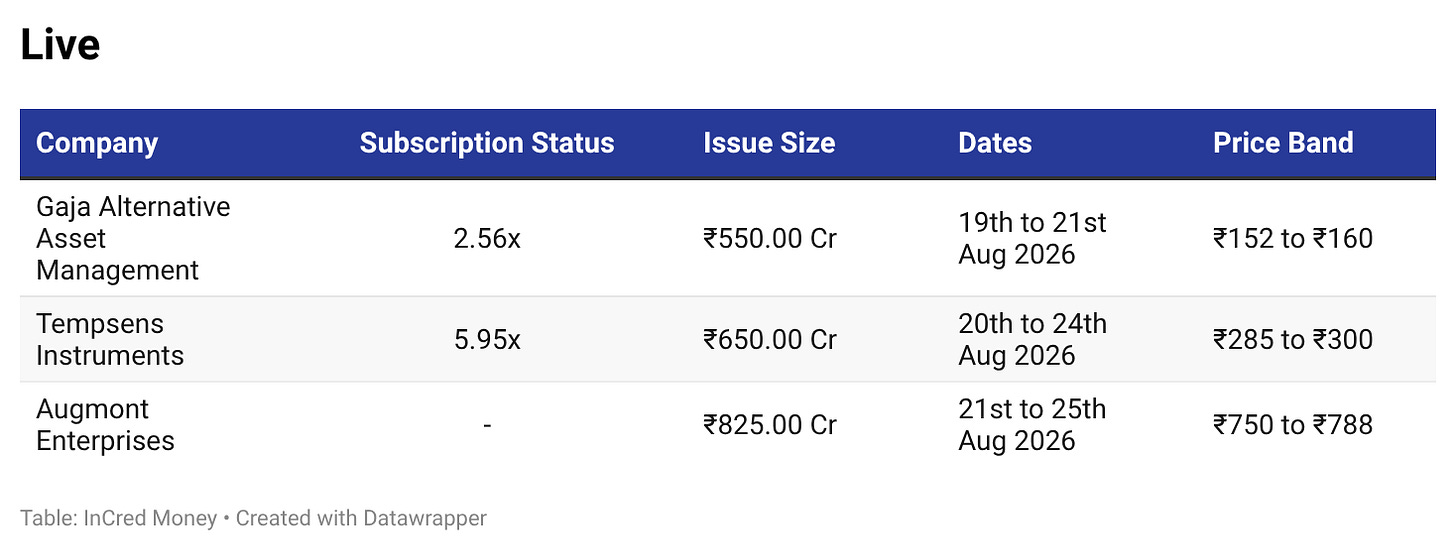Click the ₹825.00 Cr issue size cell

pyautogui.click(x=770, y=425)
